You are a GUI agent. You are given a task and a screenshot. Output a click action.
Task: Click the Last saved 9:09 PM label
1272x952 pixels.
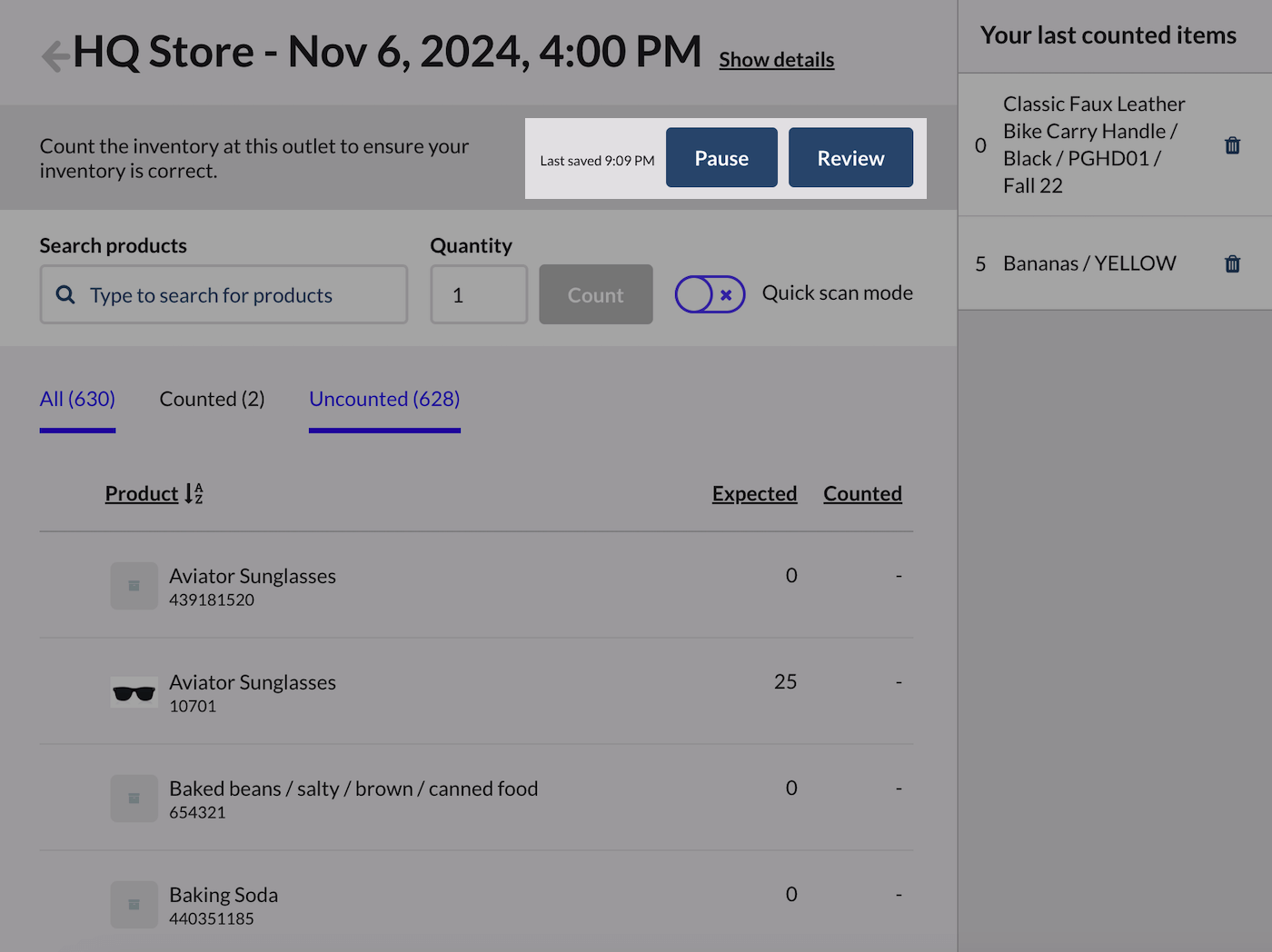tap(597, 161)
